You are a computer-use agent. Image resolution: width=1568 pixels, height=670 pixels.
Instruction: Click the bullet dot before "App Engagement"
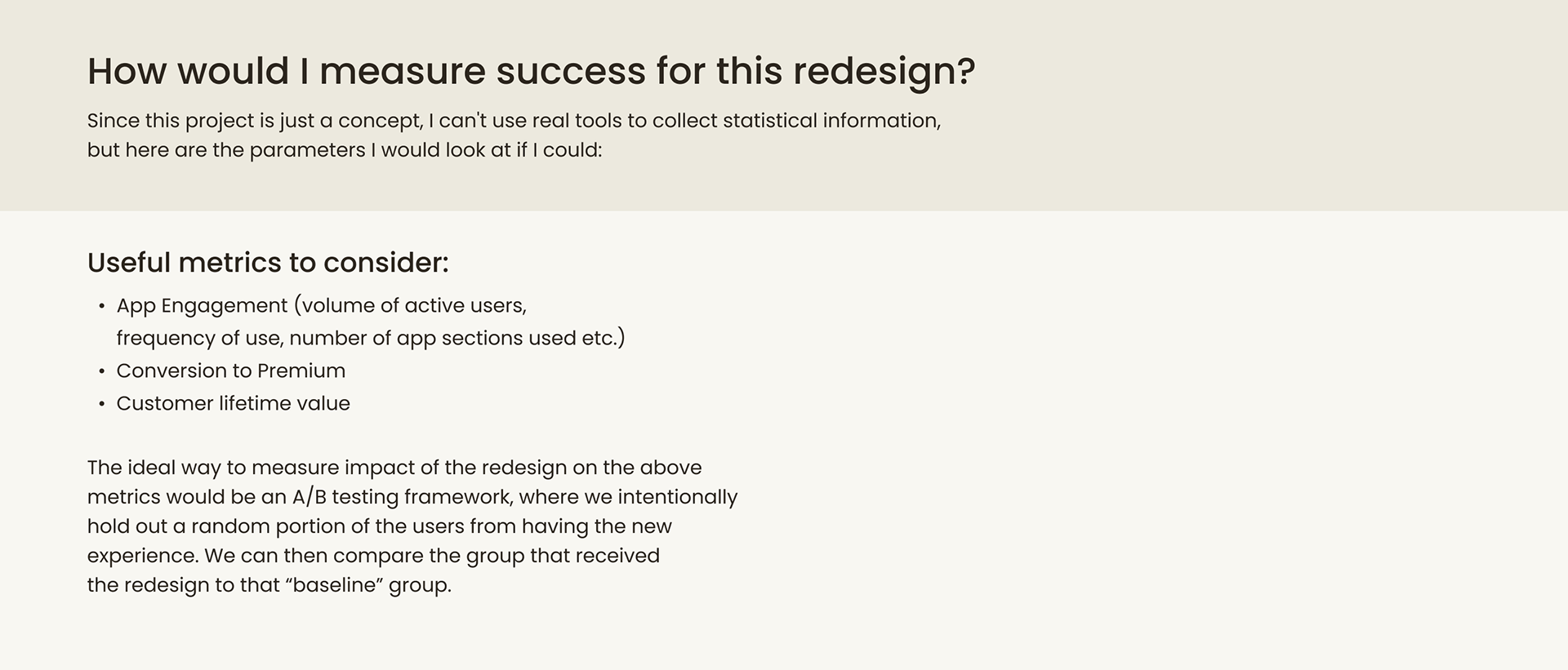tap(102, 307)
